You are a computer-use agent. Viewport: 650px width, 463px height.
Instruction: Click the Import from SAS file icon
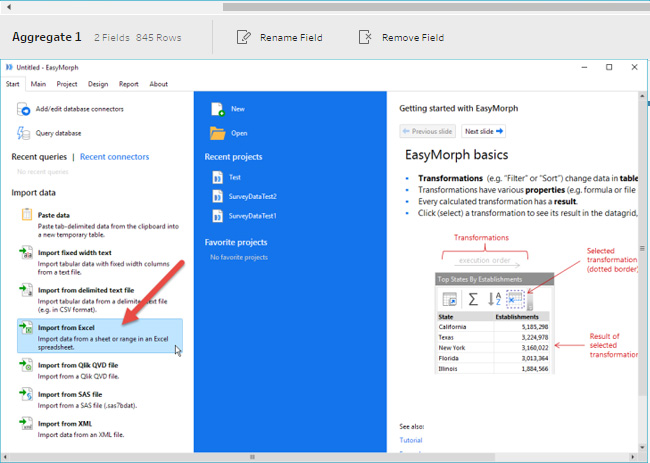(26, 394)
